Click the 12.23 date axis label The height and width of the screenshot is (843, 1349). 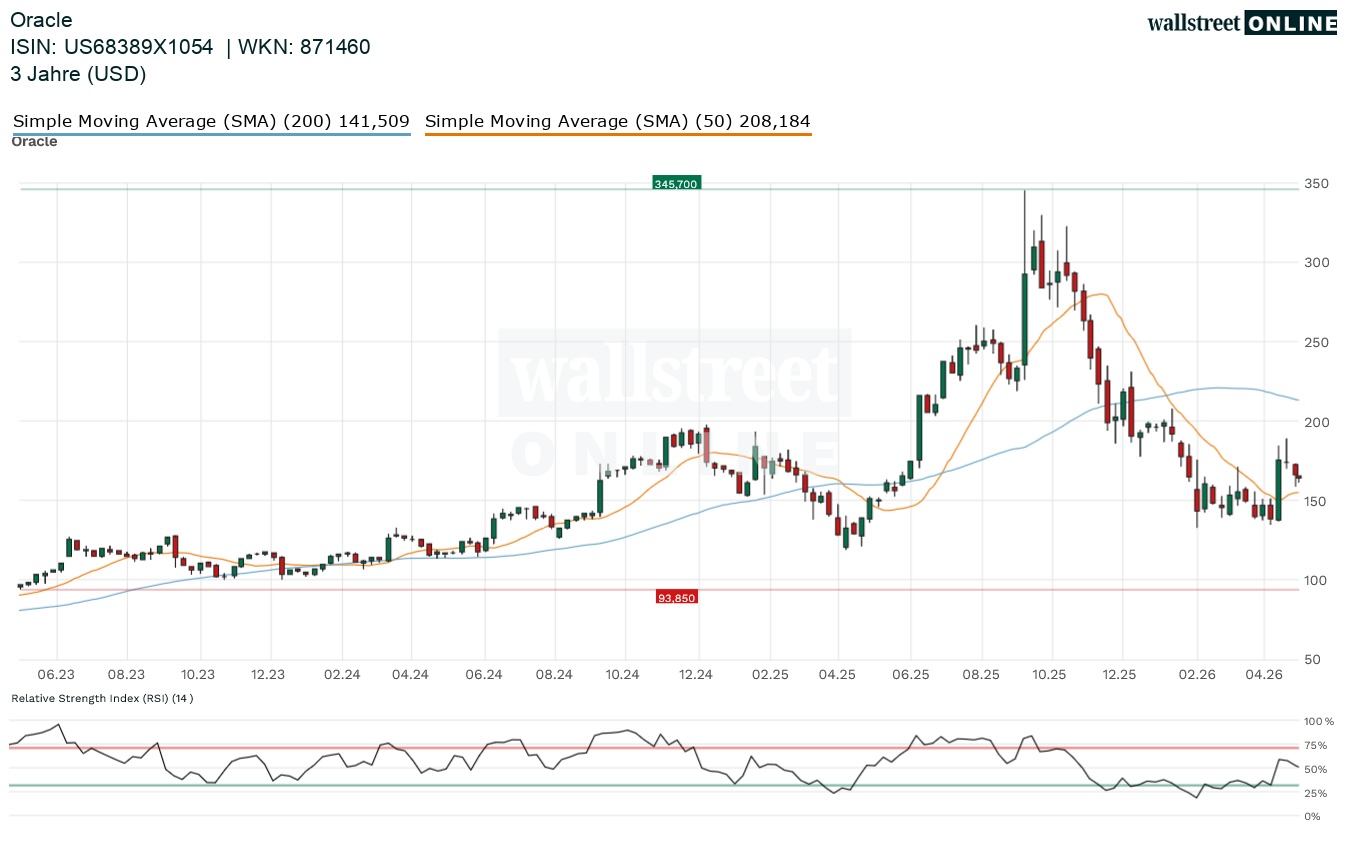coord(269,675)
